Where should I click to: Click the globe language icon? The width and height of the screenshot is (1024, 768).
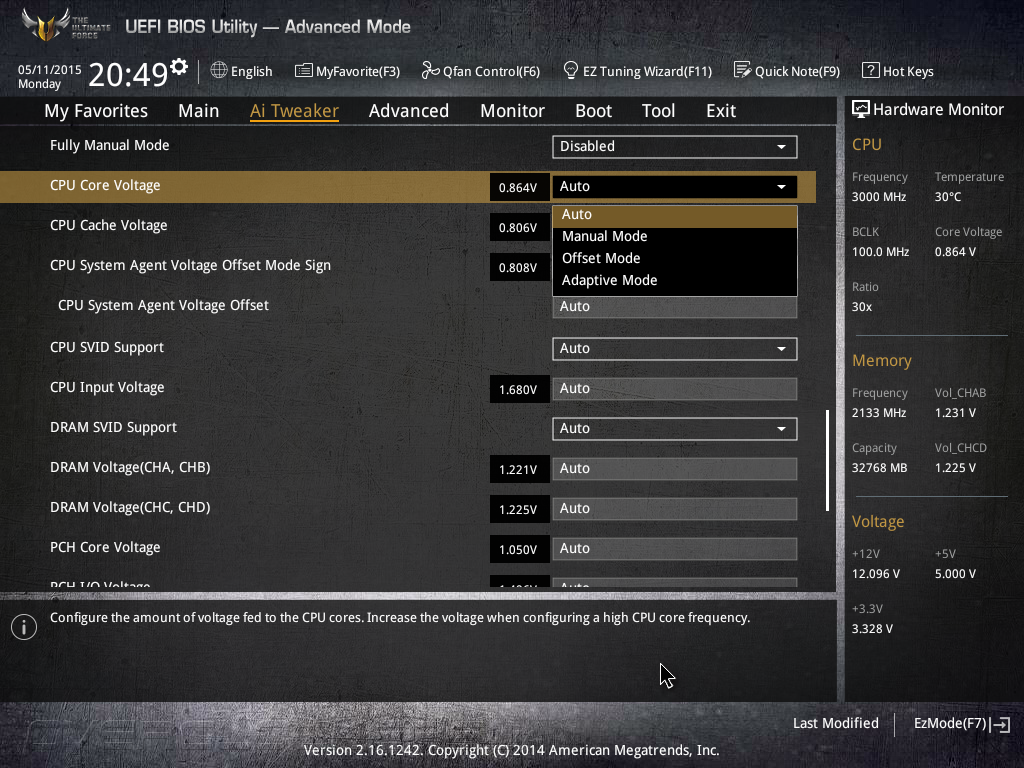pos(219,71)
